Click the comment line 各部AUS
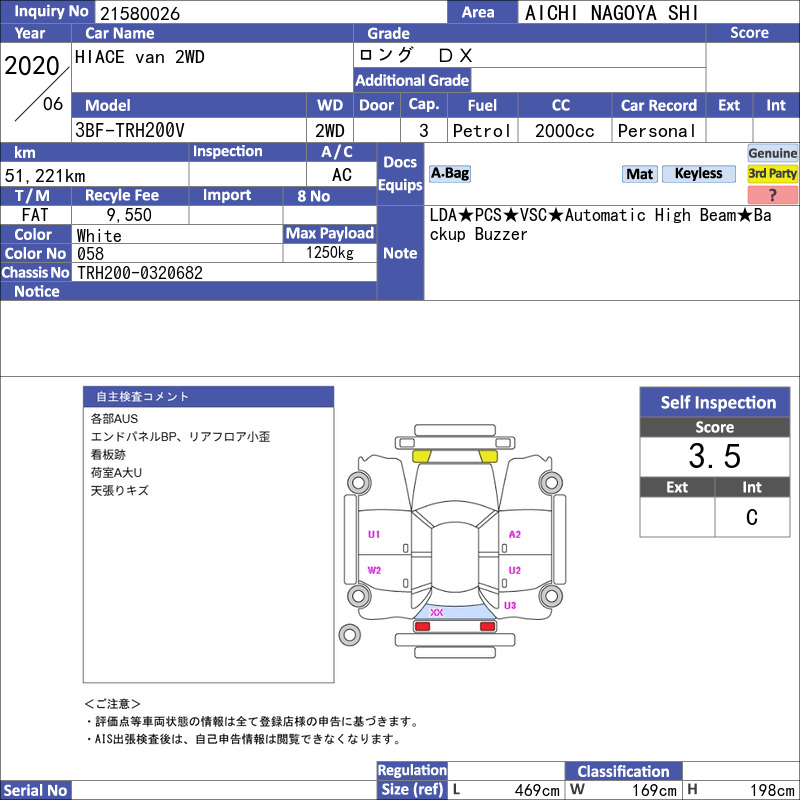Image resolution: width=800 pixels, height=800 pixels. [x=114, y=419]
